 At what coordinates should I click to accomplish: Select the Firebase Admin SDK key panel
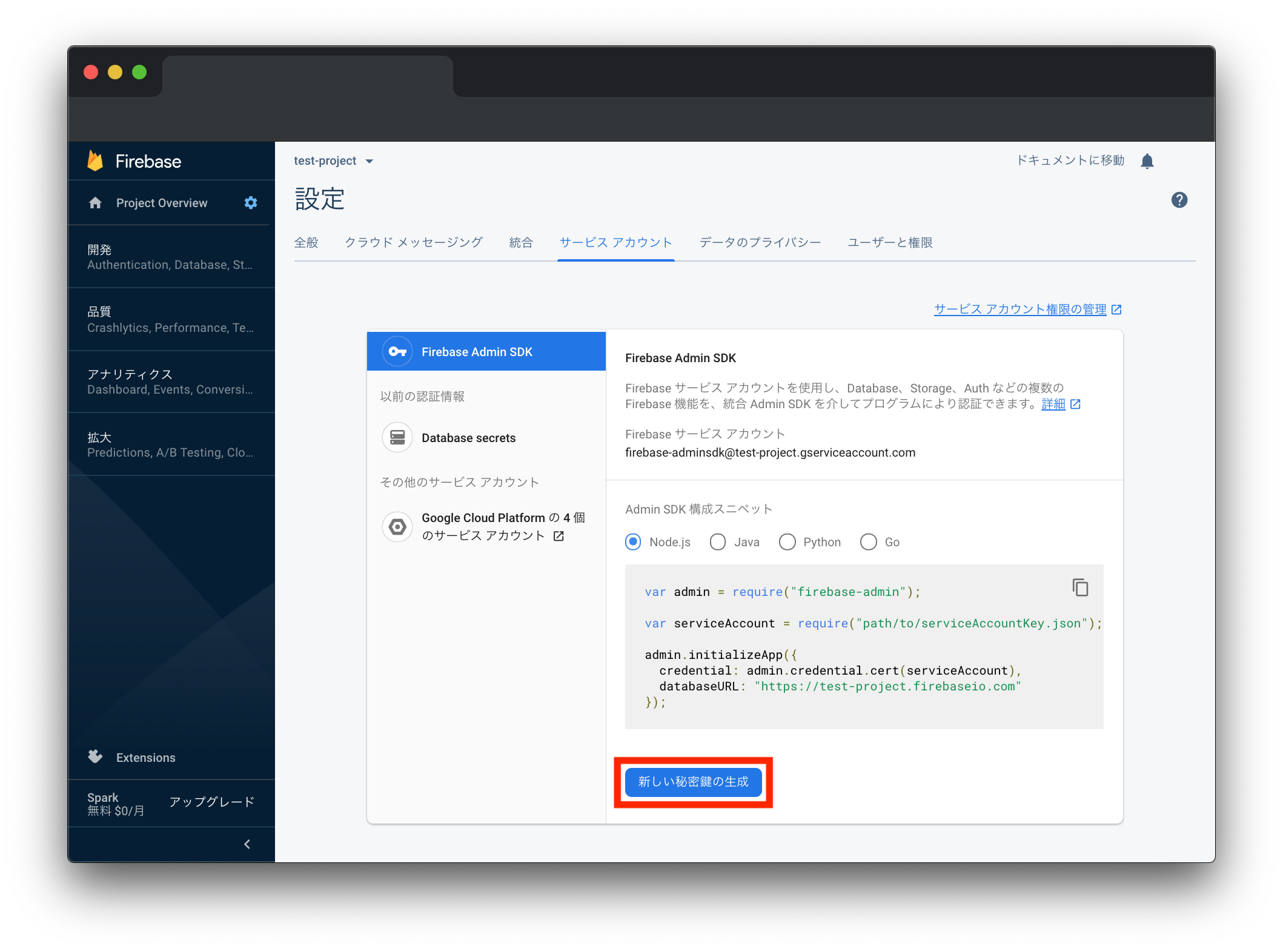click(486, 351)
